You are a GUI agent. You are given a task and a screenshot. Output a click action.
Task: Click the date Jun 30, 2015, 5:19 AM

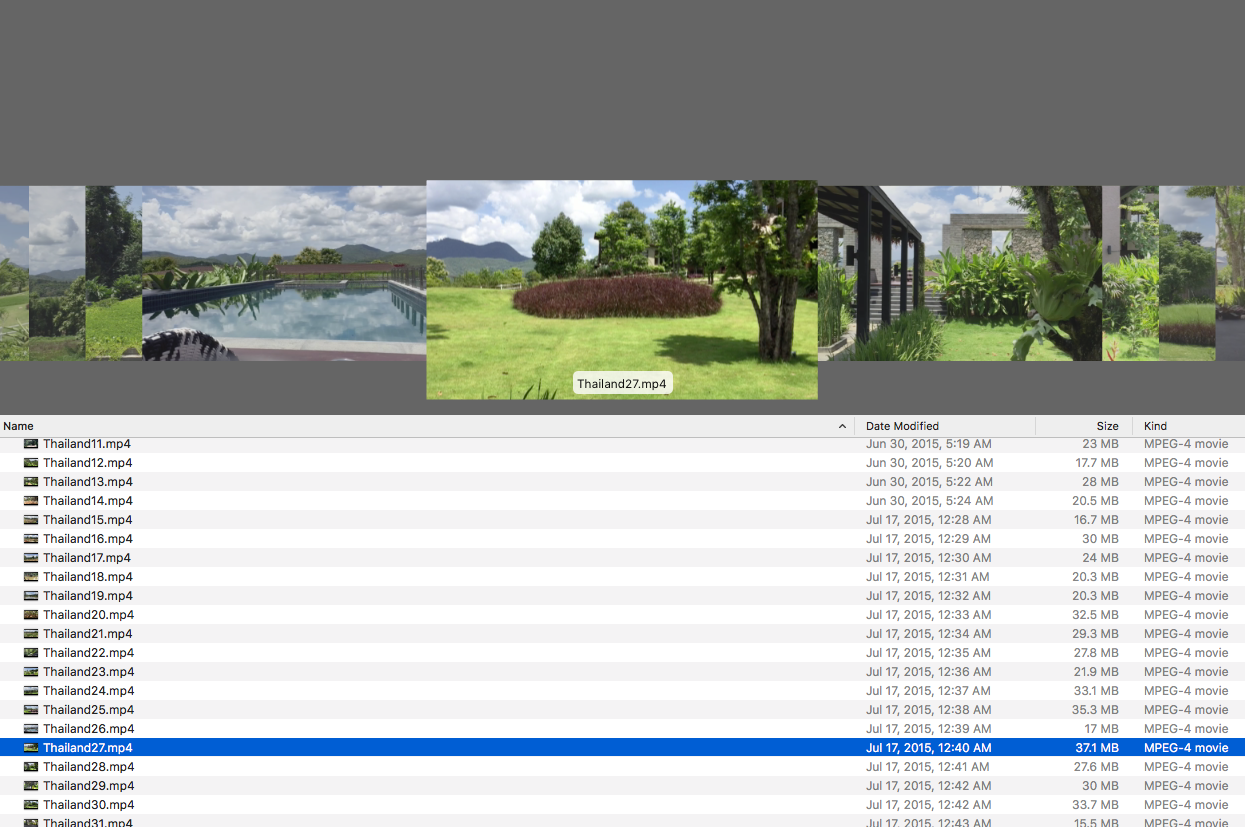pos(929,444)
